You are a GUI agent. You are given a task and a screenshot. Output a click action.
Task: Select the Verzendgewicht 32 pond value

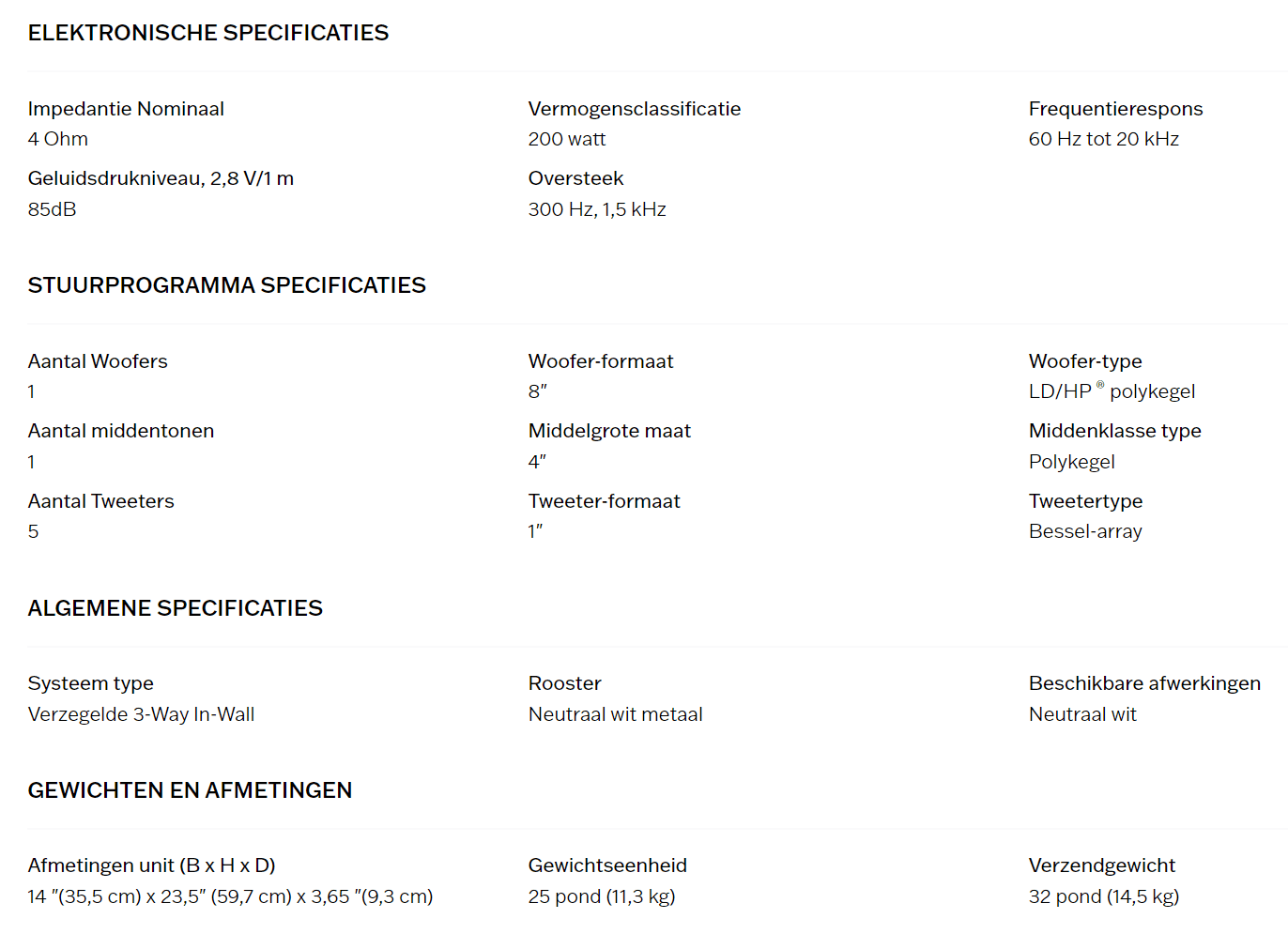click(1104, 896)
